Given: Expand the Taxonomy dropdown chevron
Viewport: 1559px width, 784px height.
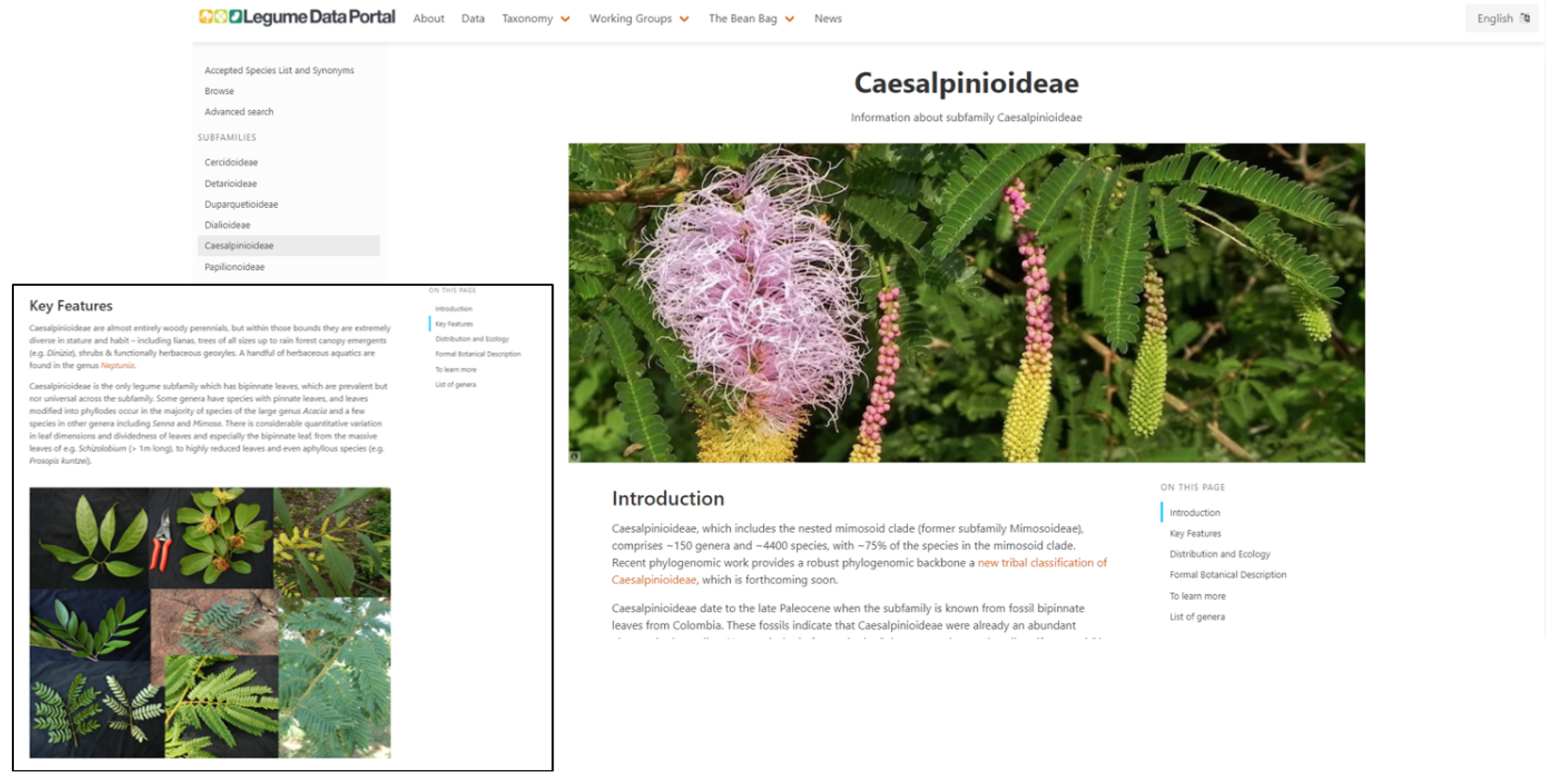Looking at the screenshot, I should (565, 19).
